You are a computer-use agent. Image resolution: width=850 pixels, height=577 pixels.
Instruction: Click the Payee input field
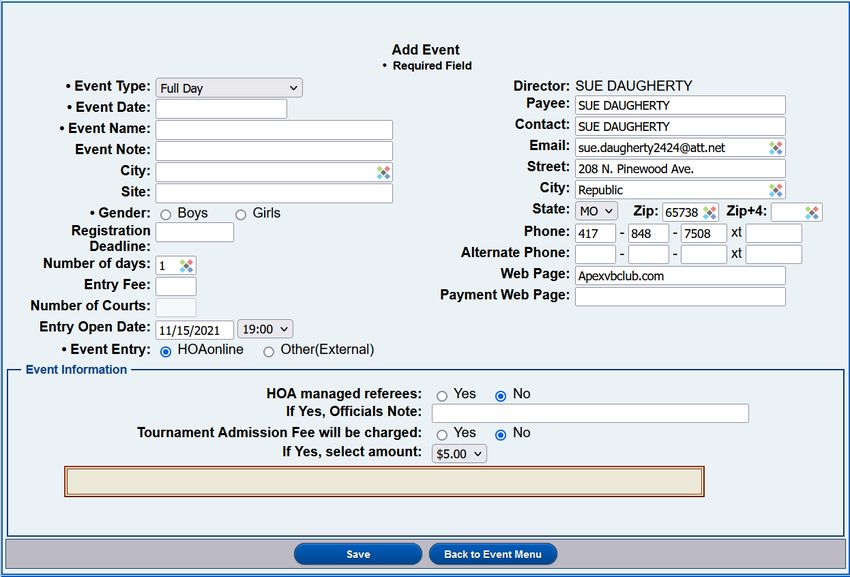point(680,105)
